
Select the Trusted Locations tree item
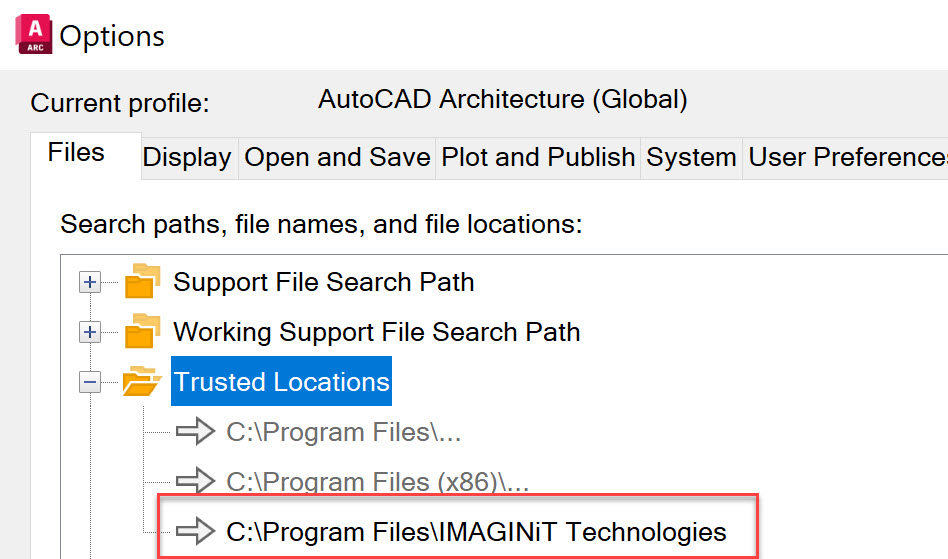click(281, 382)
